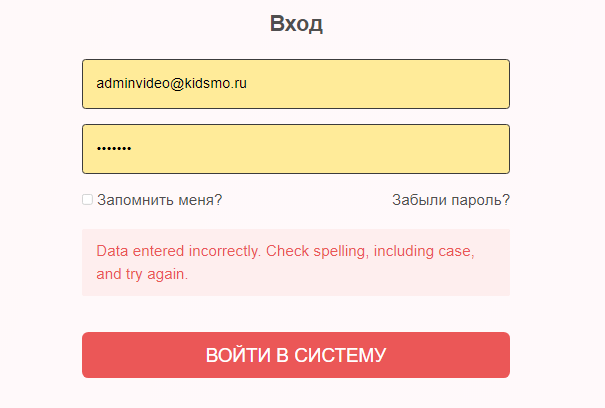
Task: Submit login with the red button
Action: (296, 355)
